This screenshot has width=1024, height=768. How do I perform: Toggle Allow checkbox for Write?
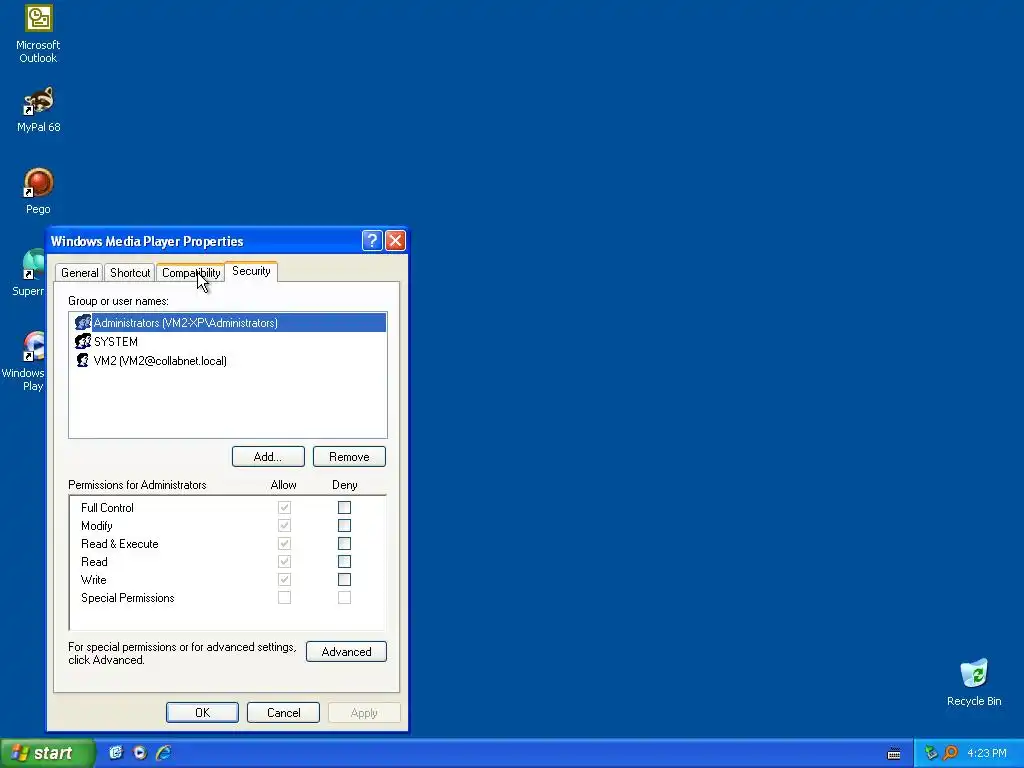284,579
